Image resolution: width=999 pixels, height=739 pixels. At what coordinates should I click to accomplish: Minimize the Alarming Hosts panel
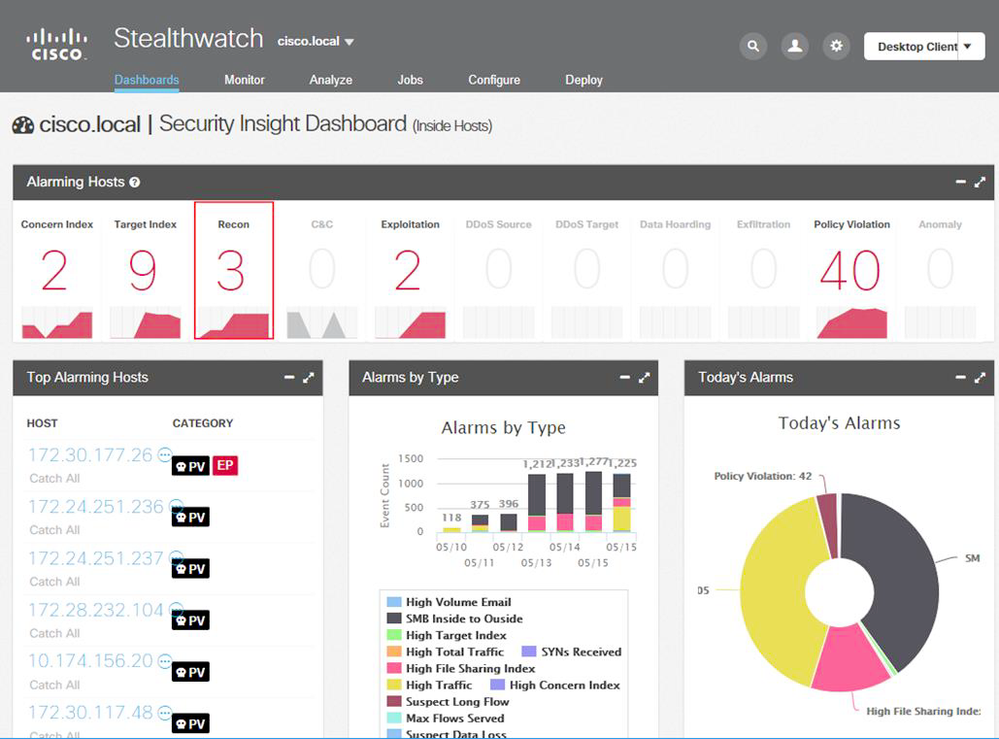click(960, 182)
